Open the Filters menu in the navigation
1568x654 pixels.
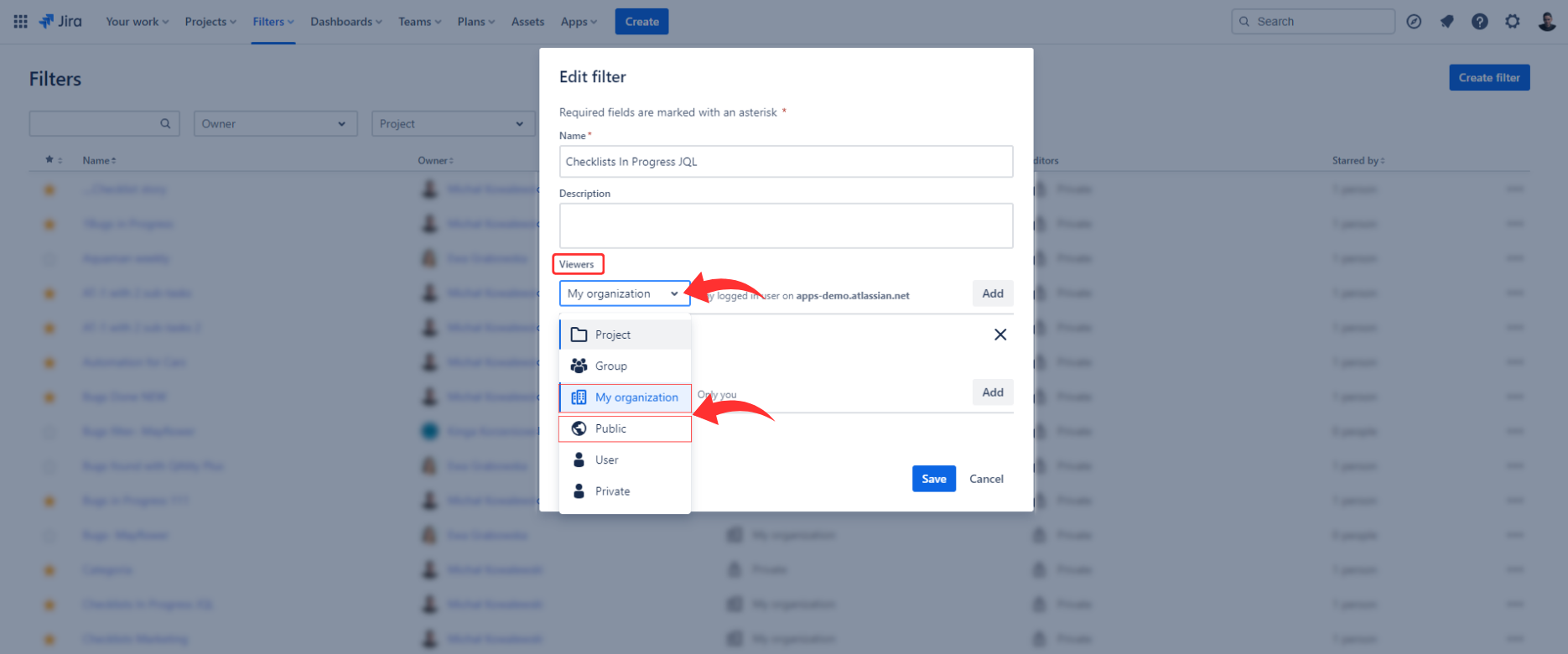click(x=273, y=22)
